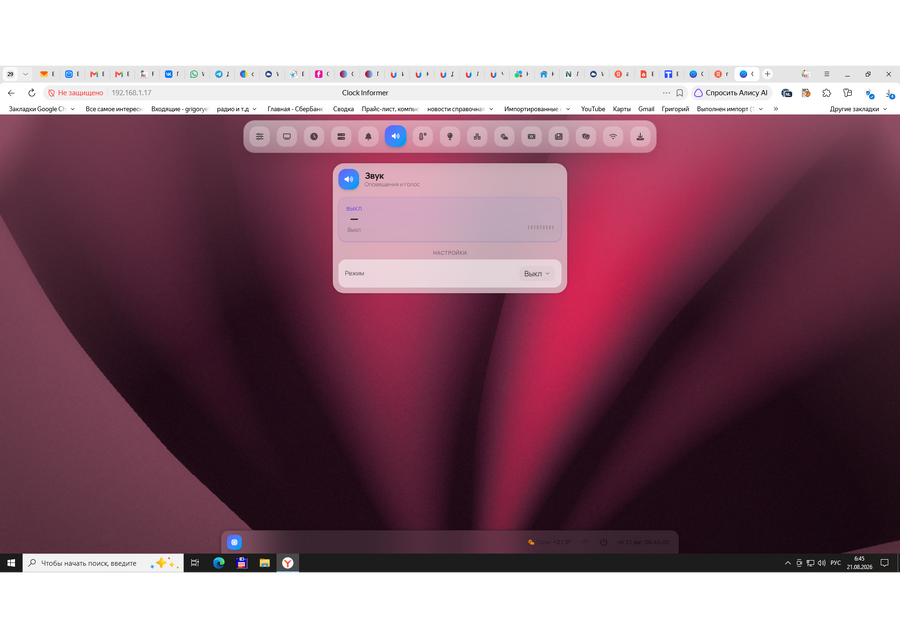Select the active sound speaker toolbar icon
The height and width of the screenshot is (638, 900).
click(x=395, y=137)
